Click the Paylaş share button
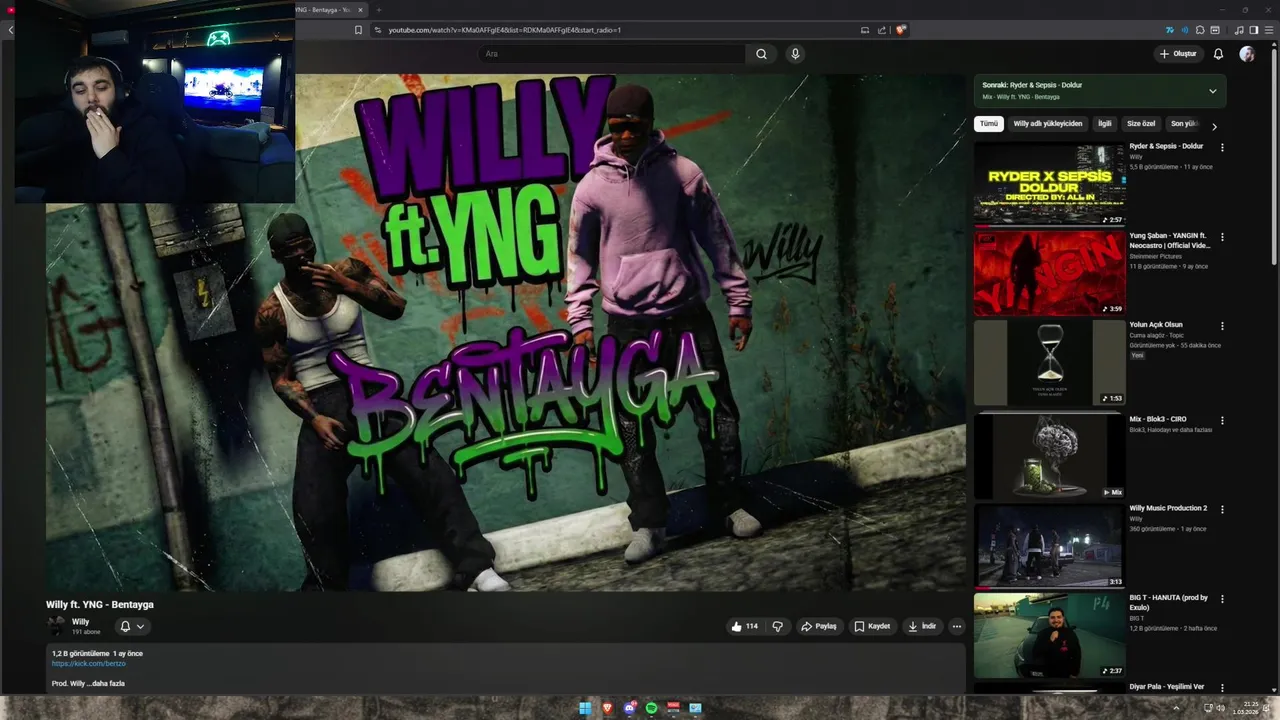This screenshot has width=1280, height=720. click(818, 626)
